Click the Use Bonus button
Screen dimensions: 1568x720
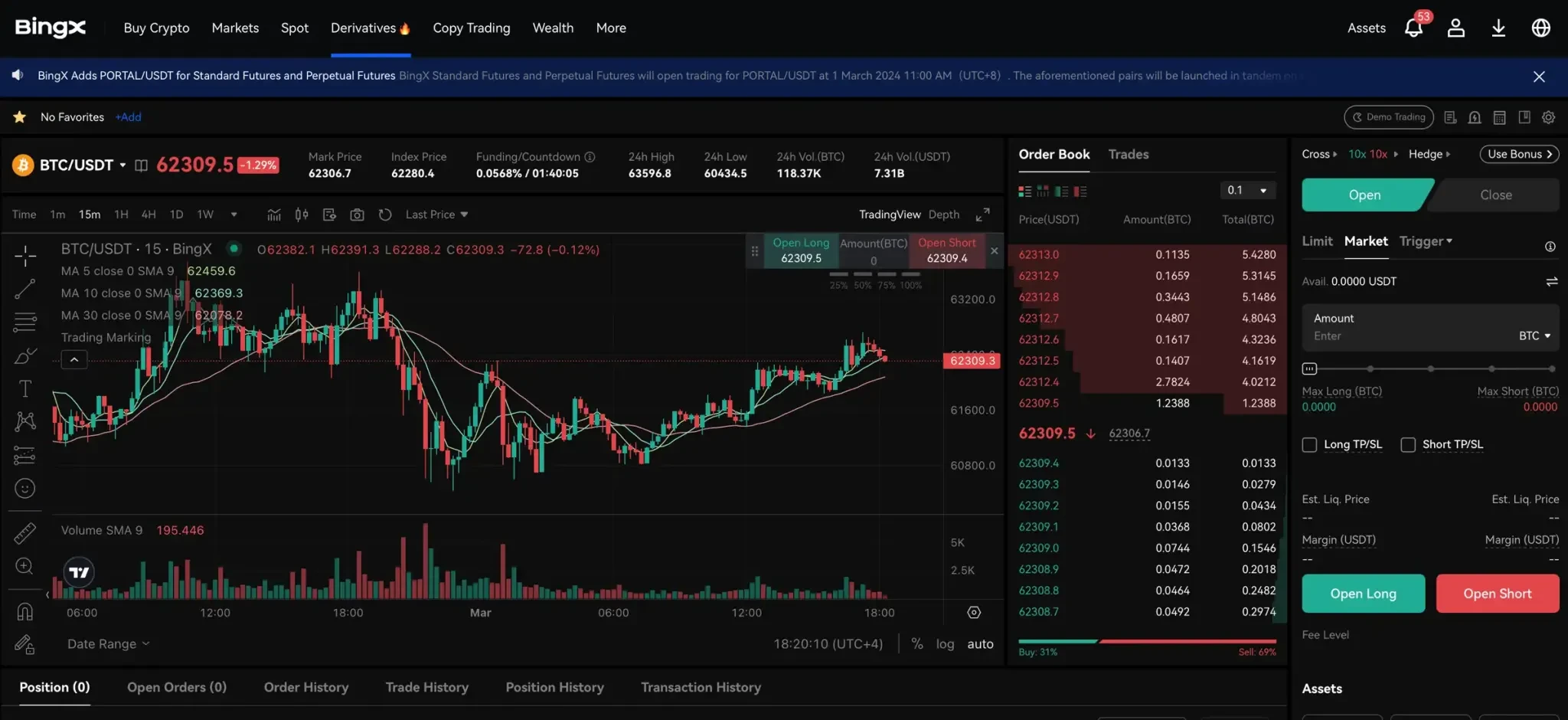coord(1519,154)
